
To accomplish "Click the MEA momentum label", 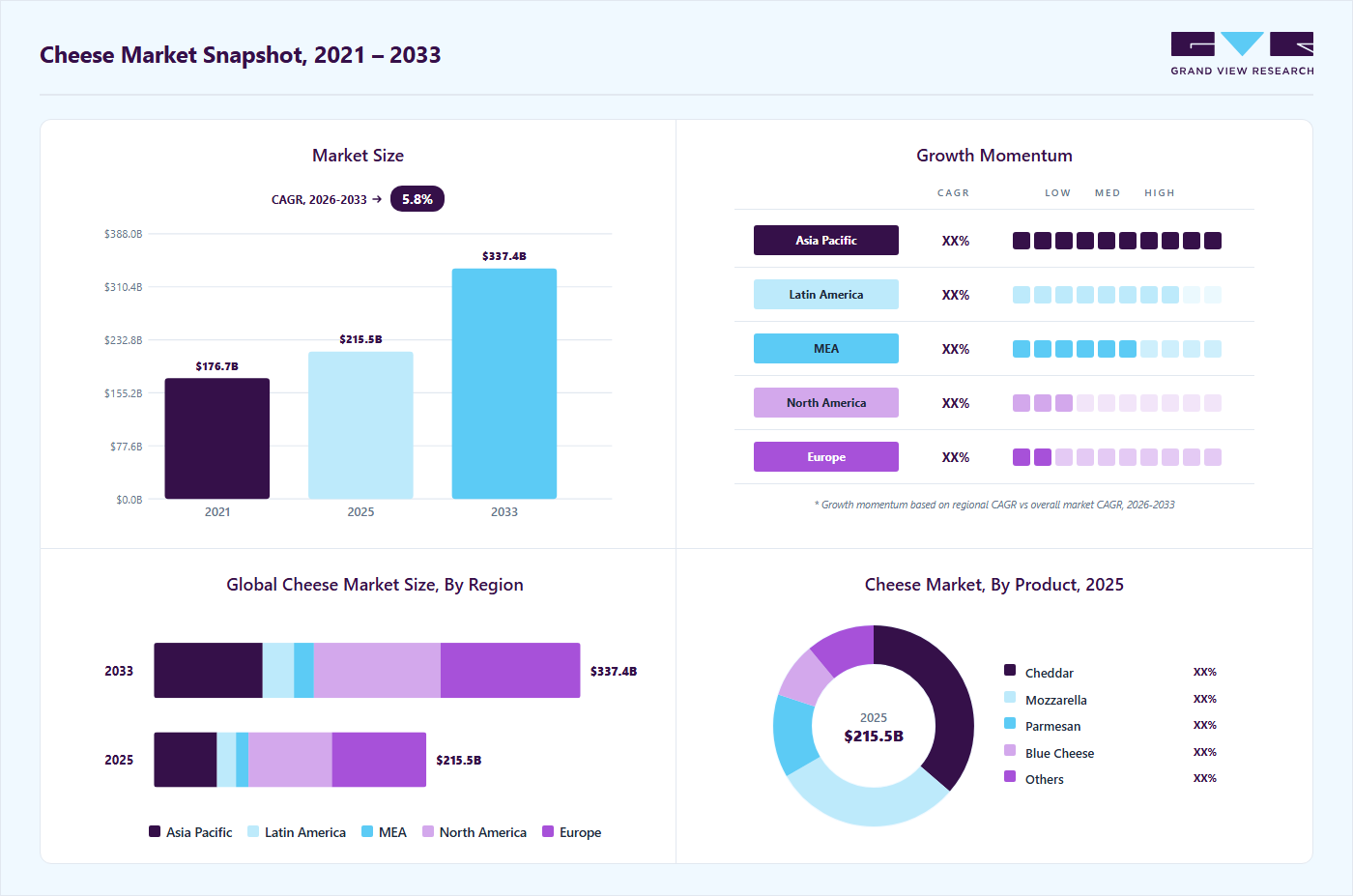I will (826, 349).
